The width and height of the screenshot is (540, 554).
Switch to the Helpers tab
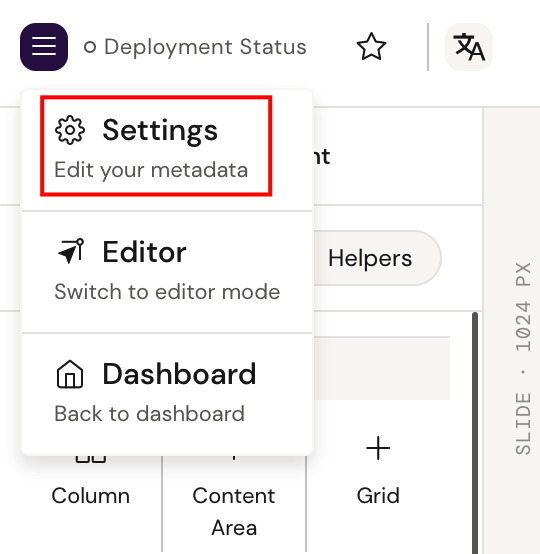click(x=370, y=258)
